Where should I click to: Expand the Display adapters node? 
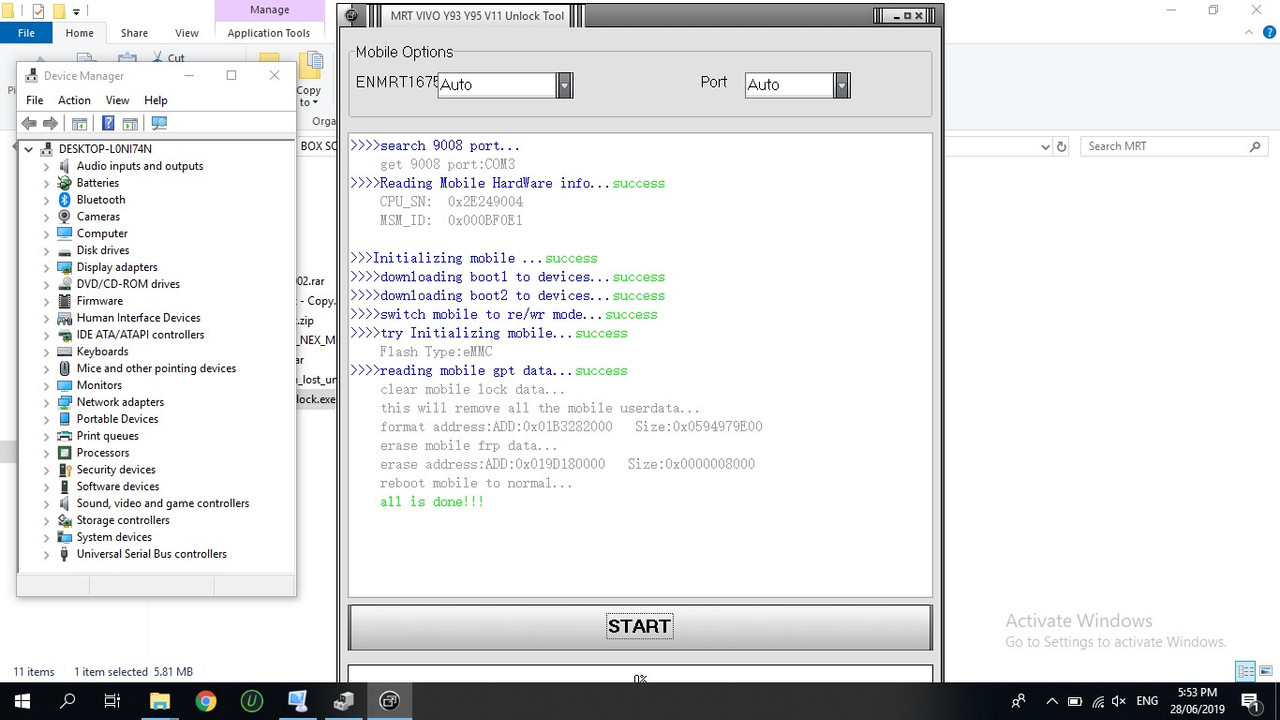46,267
